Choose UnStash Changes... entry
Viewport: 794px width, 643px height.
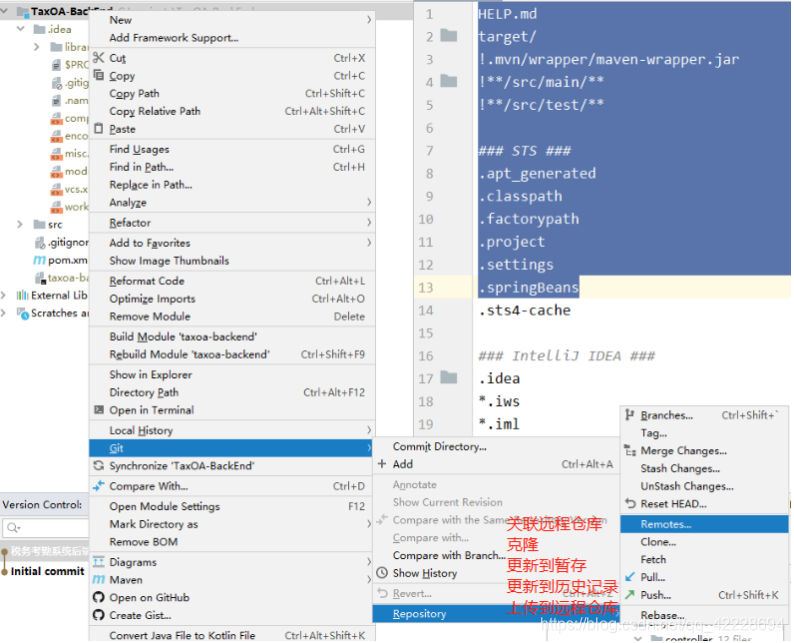[x=704, y=486]
